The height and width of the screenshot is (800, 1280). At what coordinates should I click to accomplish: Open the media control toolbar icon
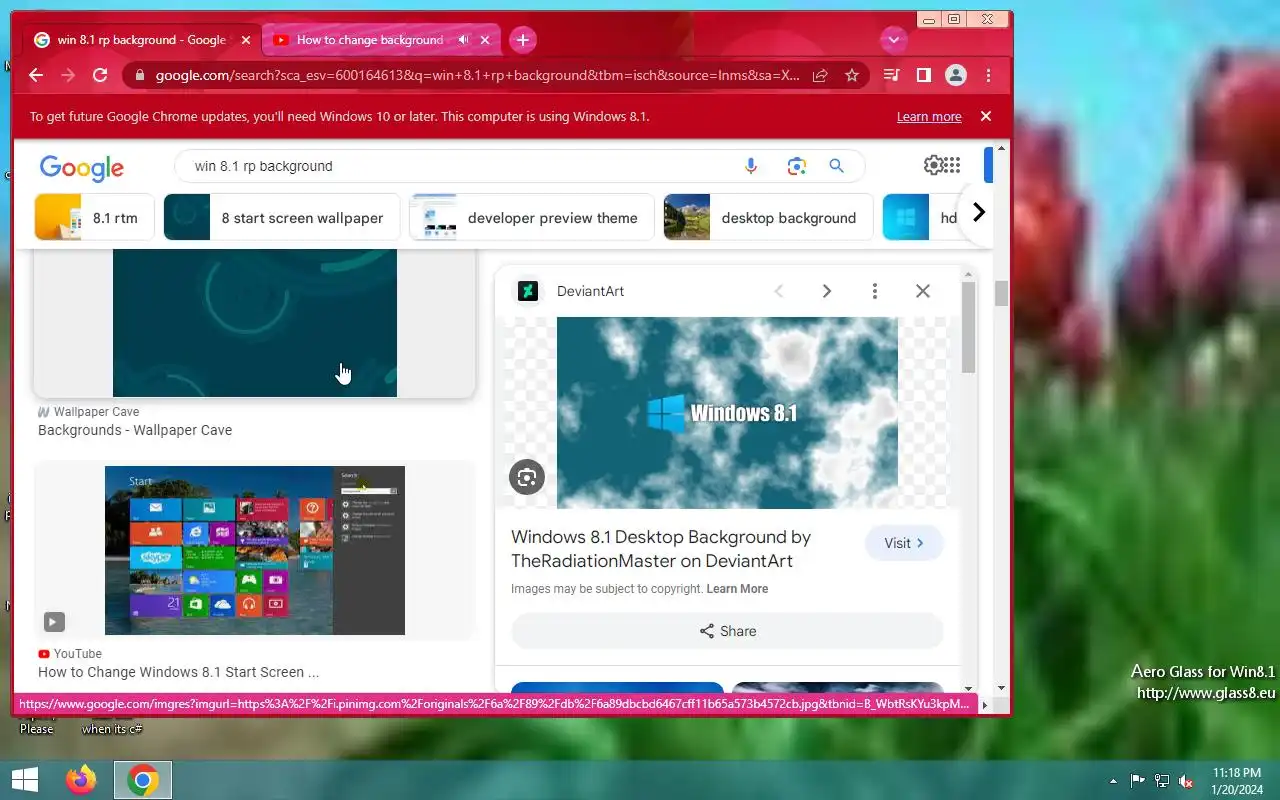(891, 75)
